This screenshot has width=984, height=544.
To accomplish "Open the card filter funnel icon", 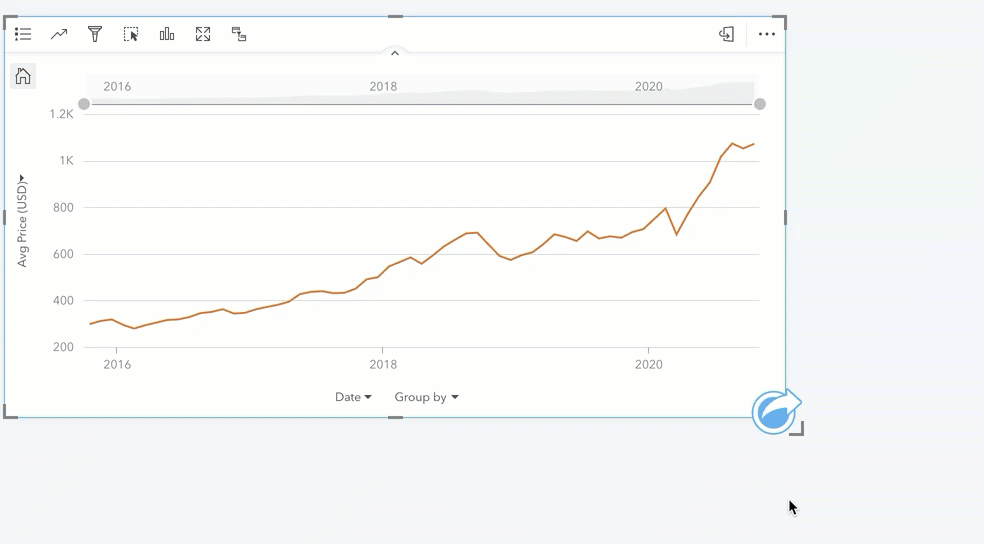I will 95,34.
